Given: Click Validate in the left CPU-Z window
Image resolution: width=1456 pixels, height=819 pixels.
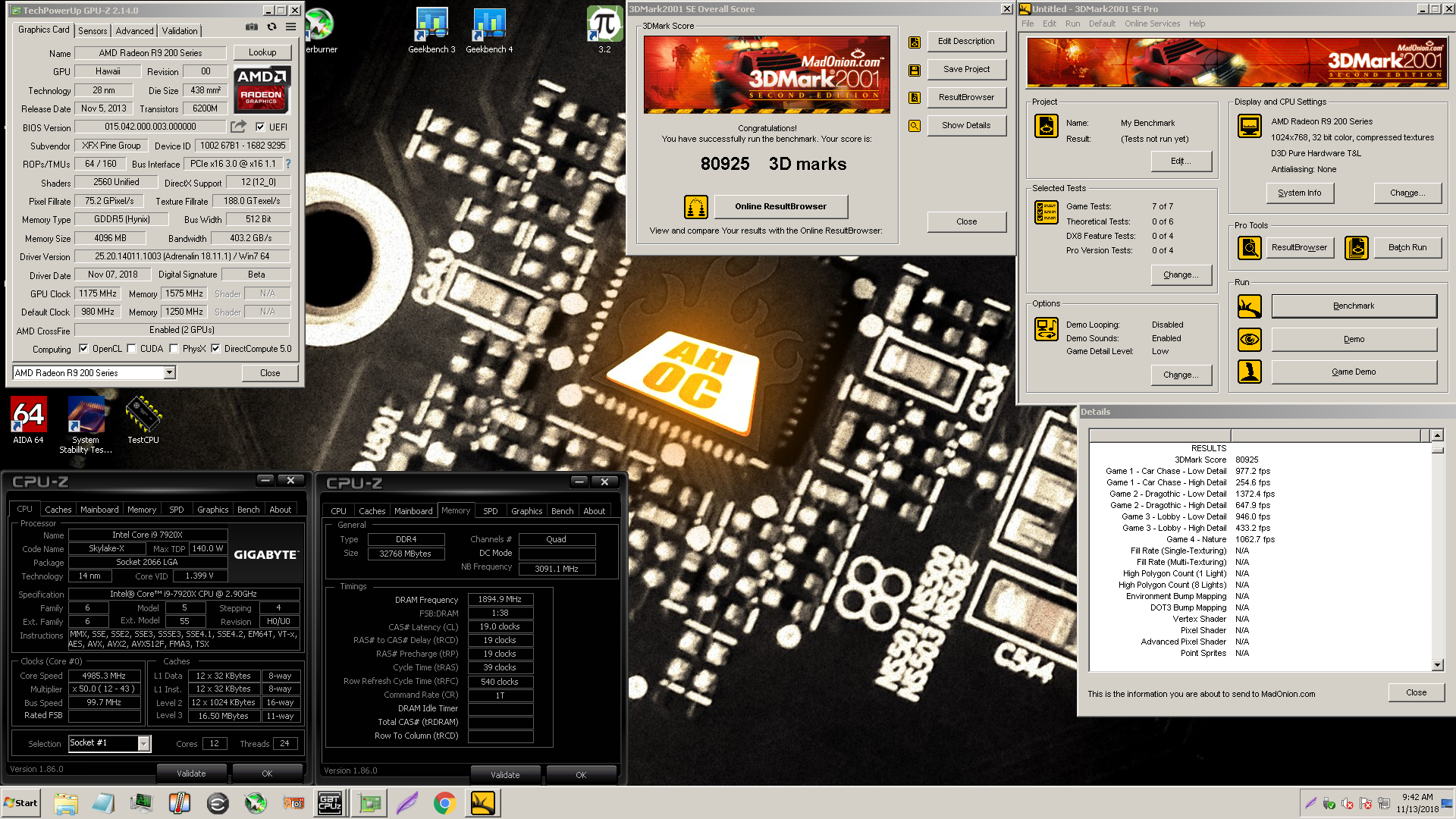Looking at the screenshot, I should [x=191, y=773].
